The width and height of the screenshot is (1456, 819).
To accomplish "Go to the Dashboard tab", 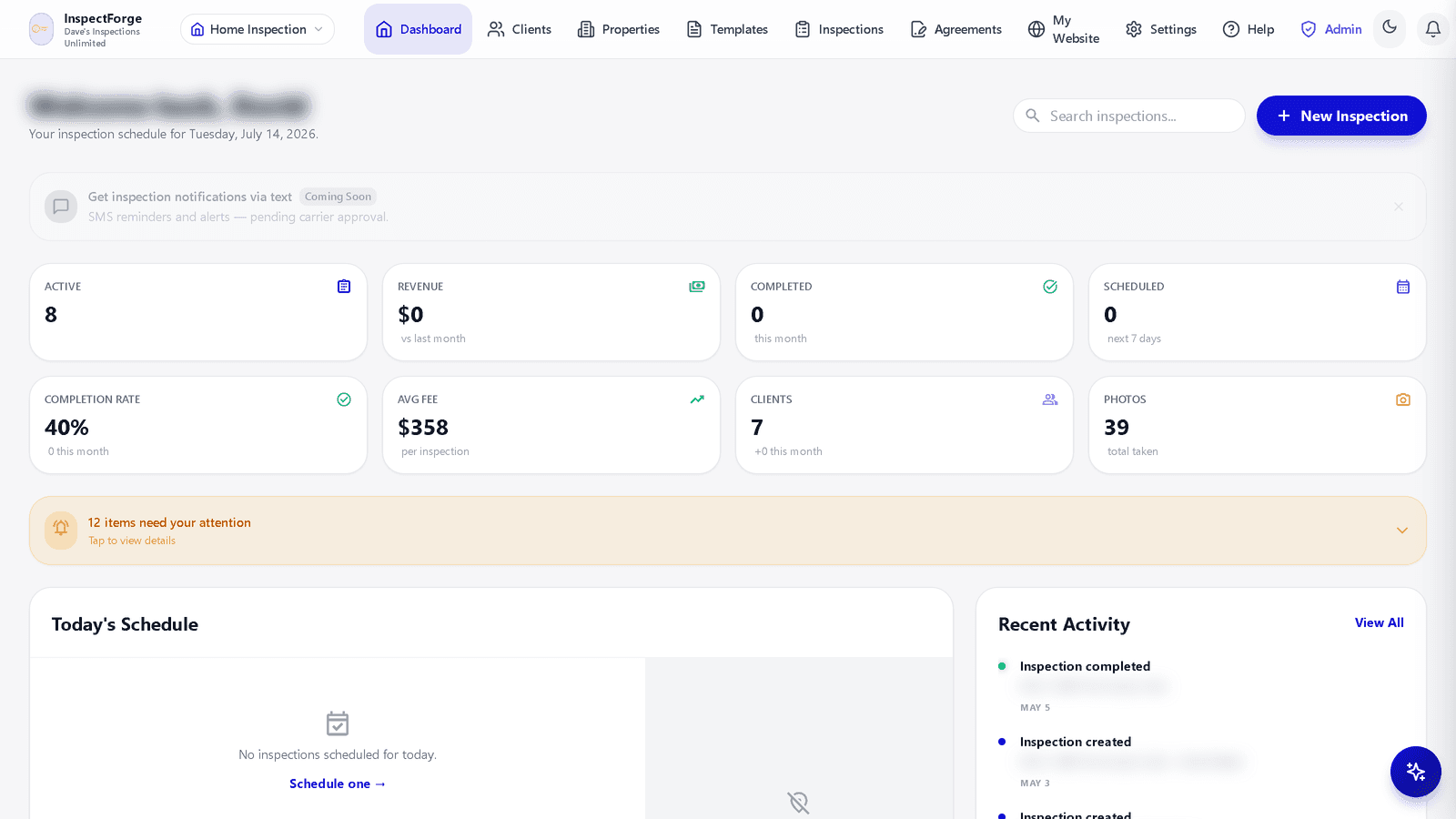I will [x=418, y=29].
